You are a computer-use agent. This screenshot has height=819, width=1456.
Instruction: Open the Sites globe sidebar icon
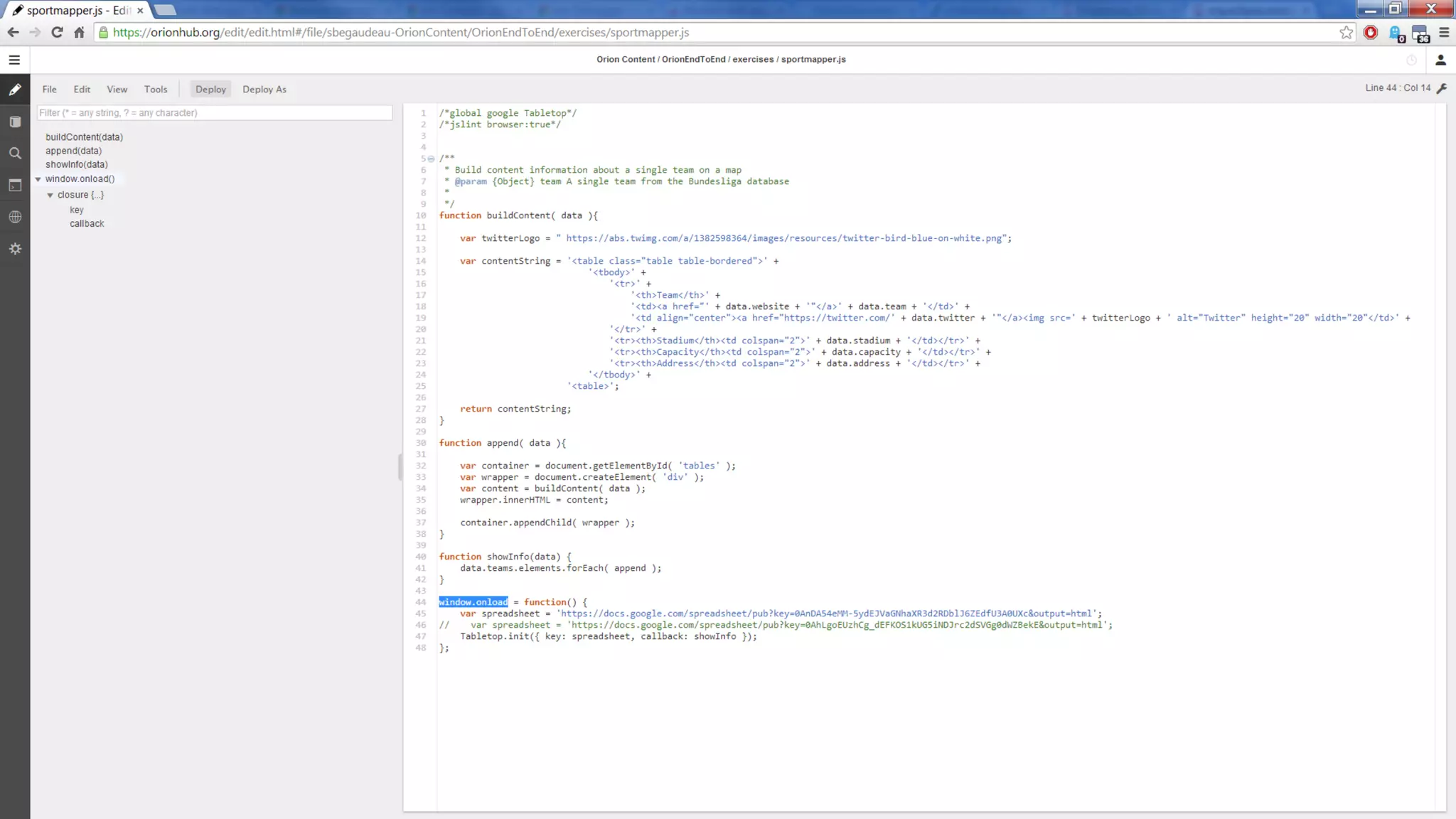(15, 217)
